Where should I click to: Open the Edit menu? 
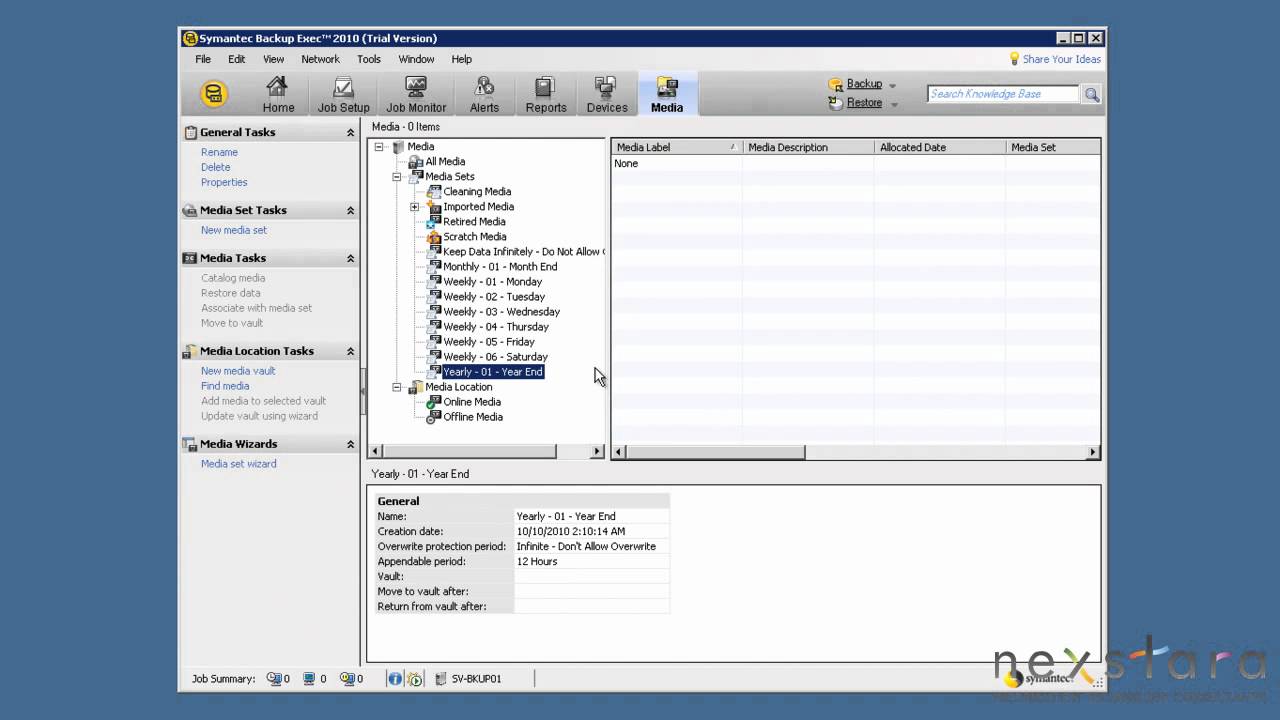coord(236,59)
